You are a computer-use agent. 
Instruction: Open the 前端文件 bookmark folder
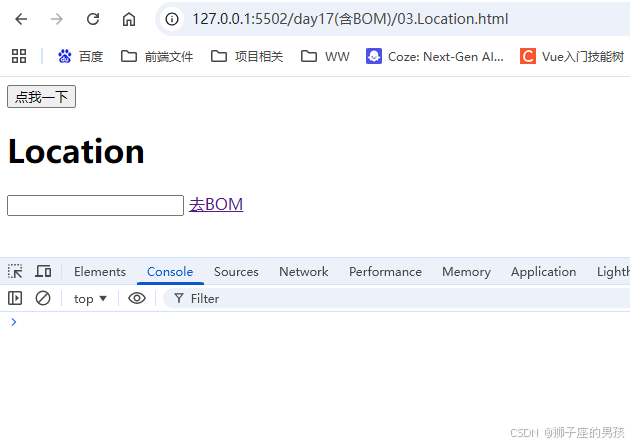[x=157, y=57]
